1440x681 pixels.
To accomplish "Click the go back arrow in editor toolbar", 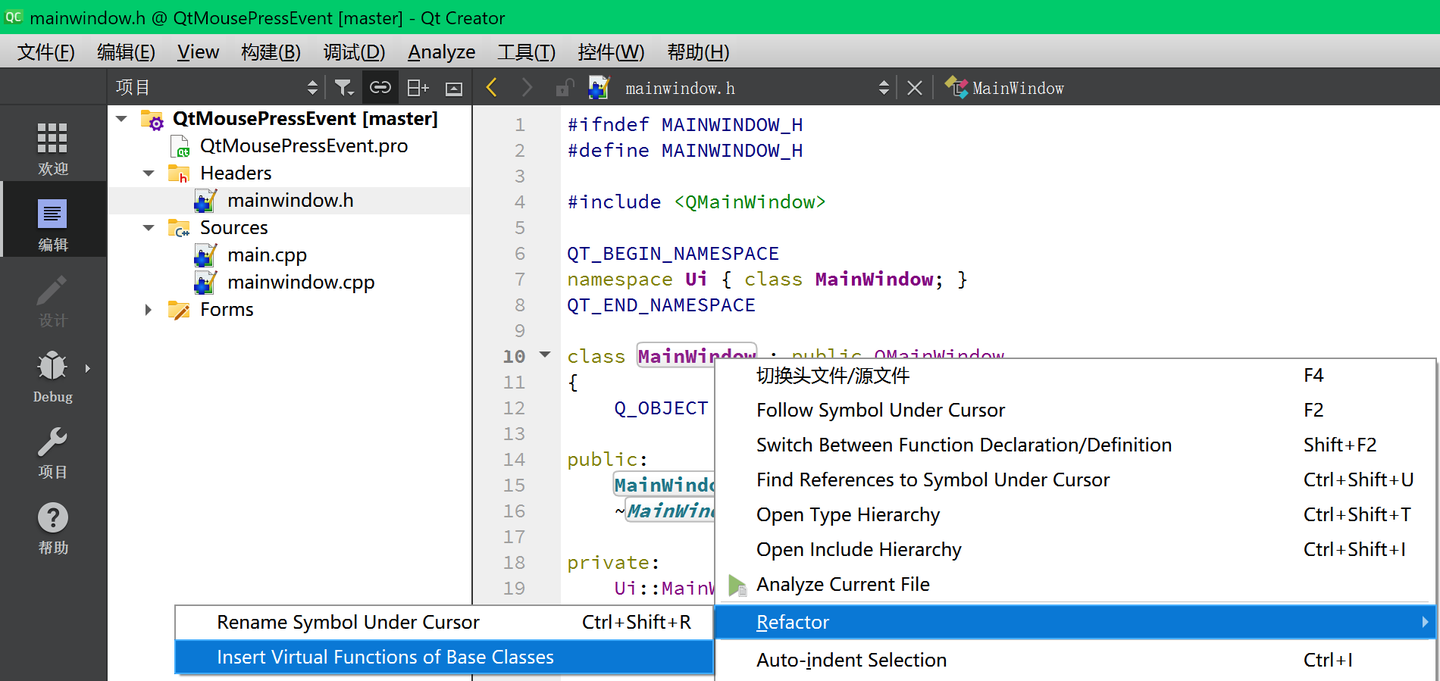I will 491,88.
